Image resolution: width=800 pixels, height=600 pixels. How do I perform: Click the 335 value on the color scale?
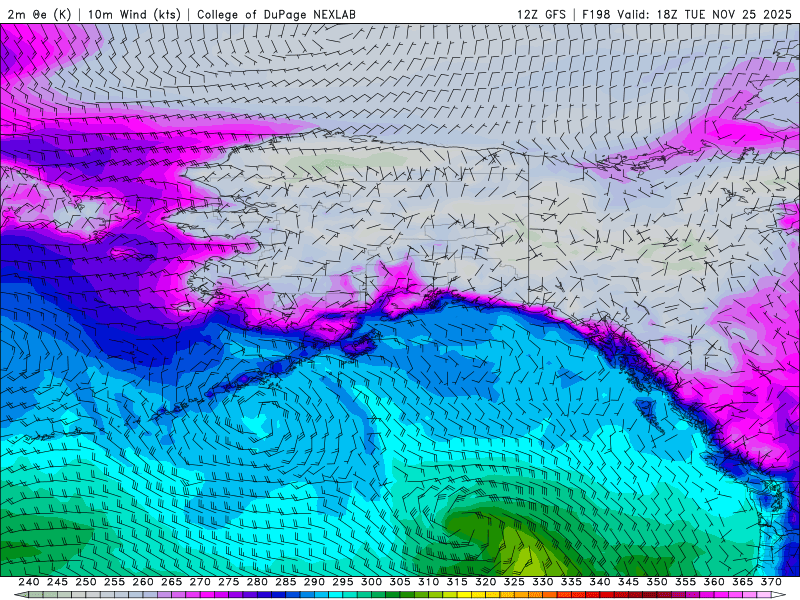tap(571, 582)
